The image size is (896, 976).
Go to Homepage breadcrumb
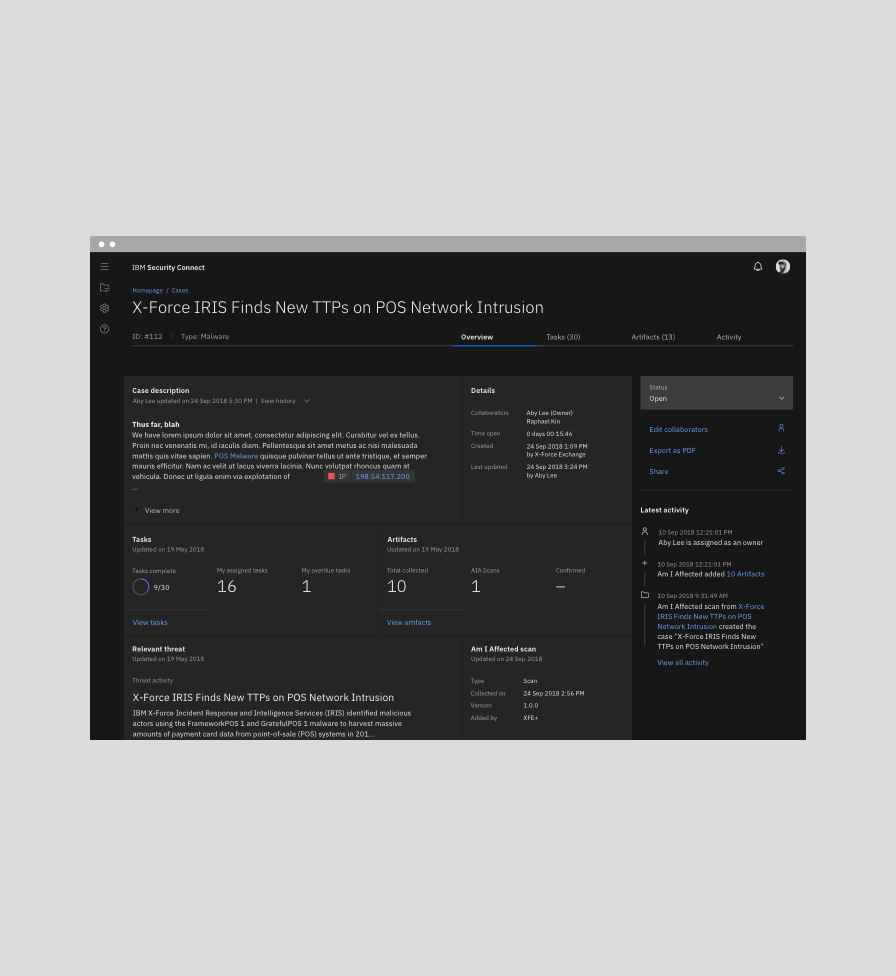(x=148, y=291)
